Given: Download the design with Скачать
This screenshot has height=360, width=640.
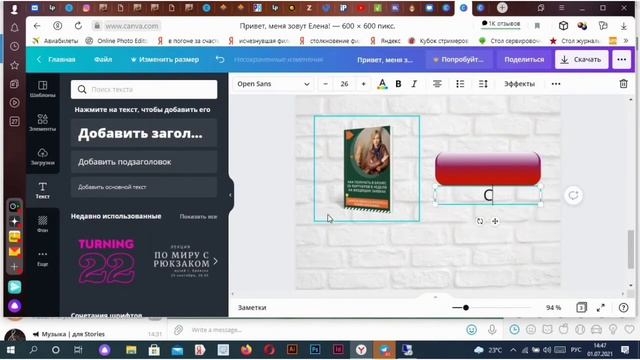Looking at the screenshot, I should 581,60.
